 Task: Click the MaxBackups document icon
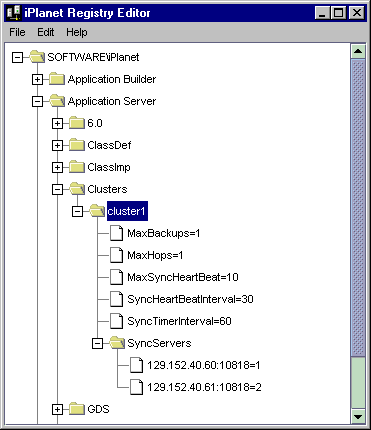[117, 233]
